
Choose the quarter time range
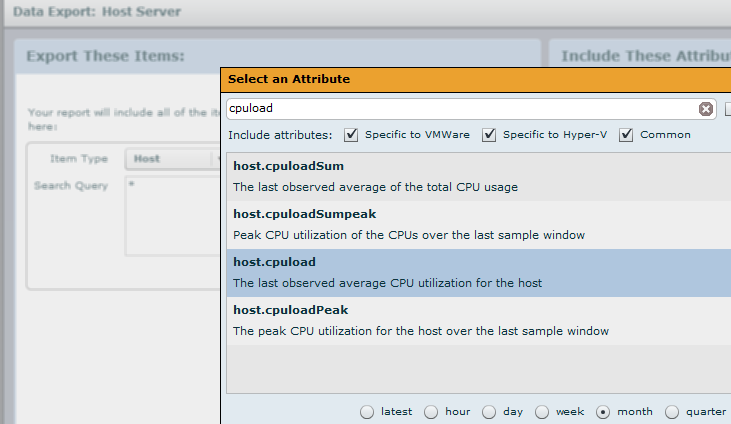[x=672, y=411]
